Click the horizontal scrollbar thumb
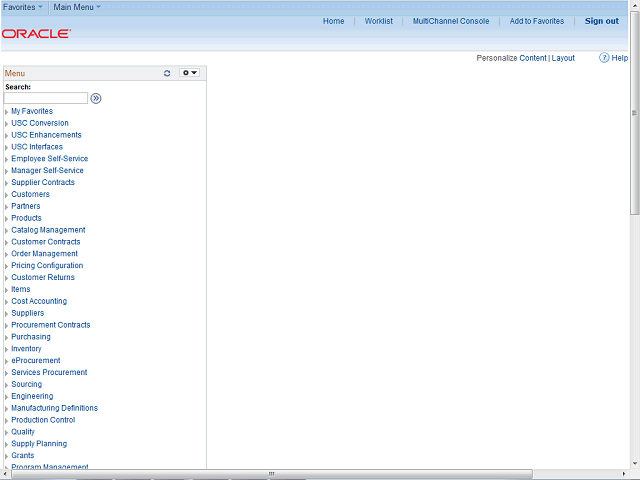640x480 pixels. 272,473
